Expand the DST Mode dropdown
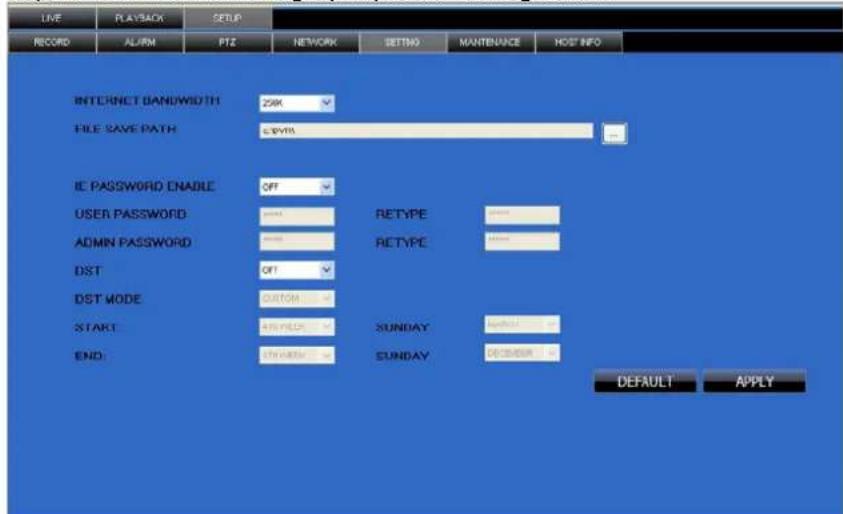Screen dimensions: 843x514 tap(297, 298)
